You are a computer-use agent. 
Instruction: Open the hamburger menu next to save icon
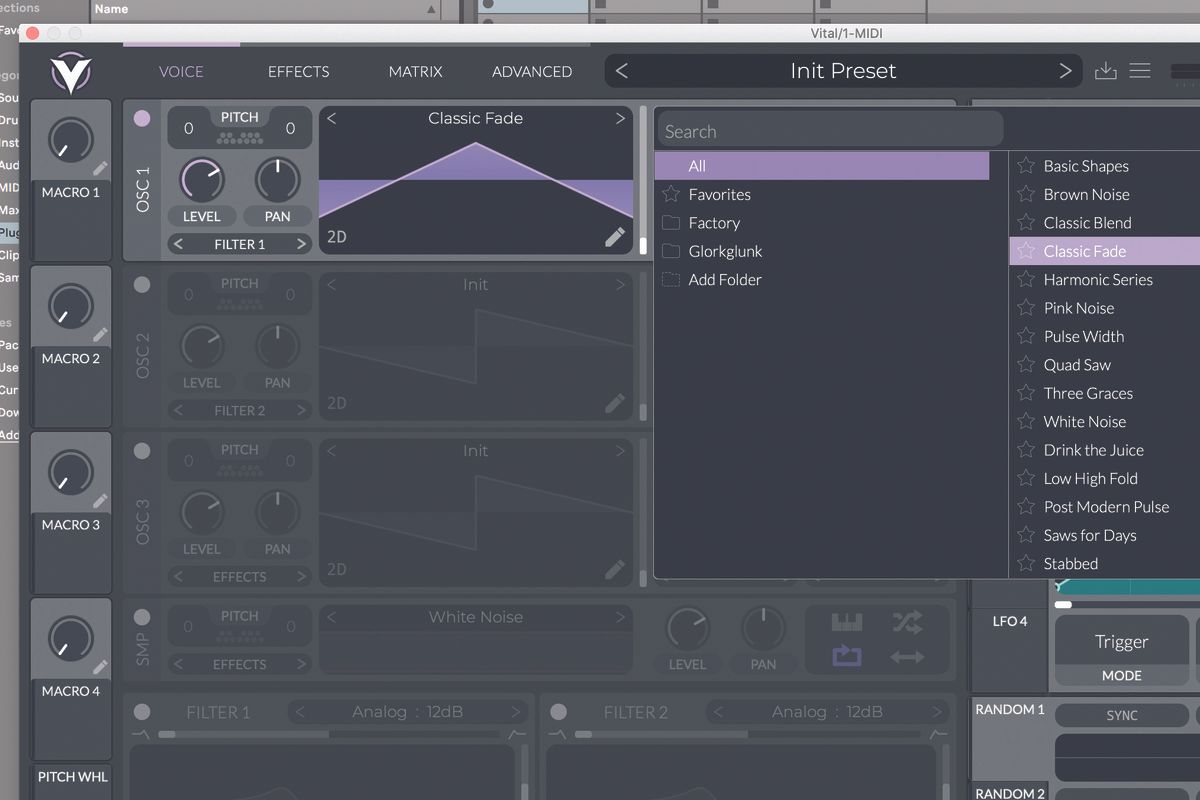(x=1139, y=71)
